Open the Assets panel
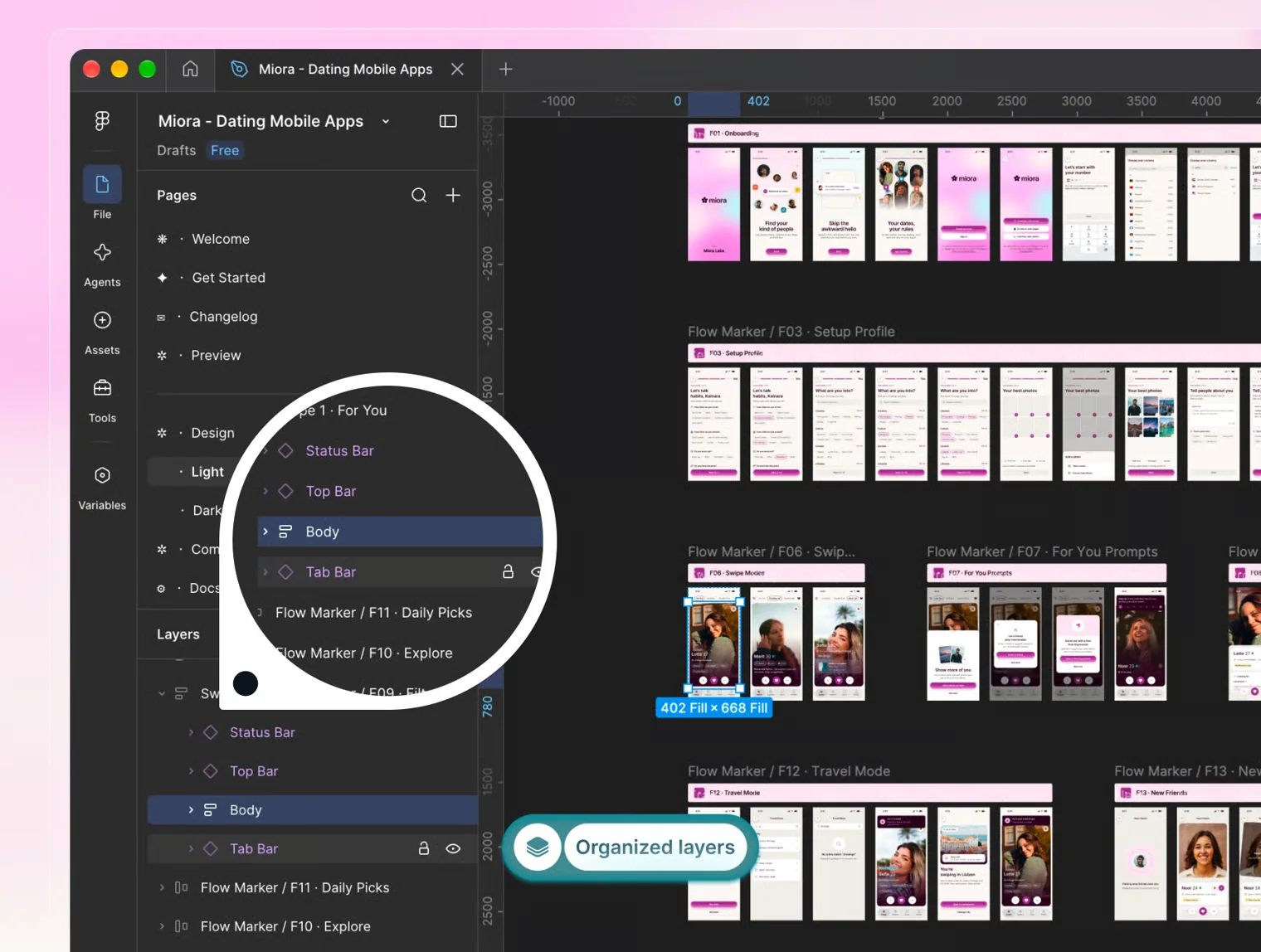The width and height of the screenshot is (1261, 952). (x=102, y=333)
